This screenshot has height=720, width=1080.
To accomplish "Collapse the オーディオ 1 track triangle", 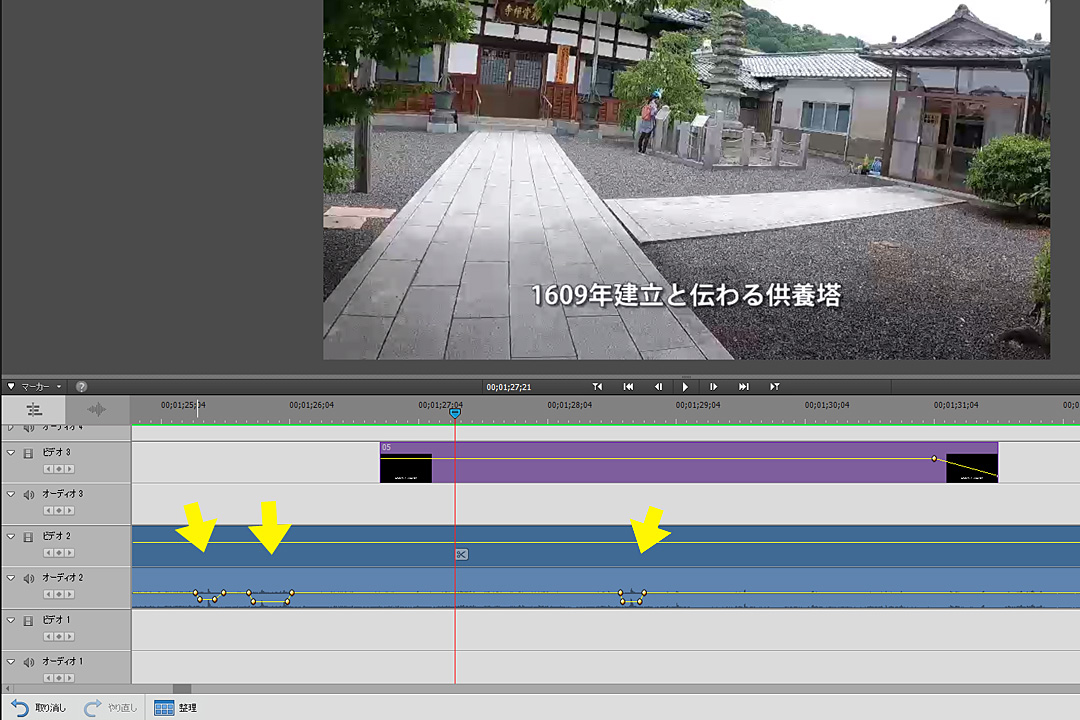I will [x=12, y=662].
